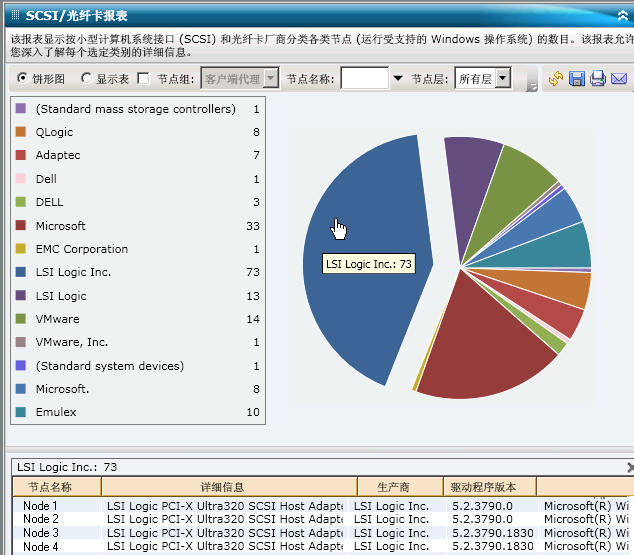
Task: Sort by 节点名称 column header
Action: coord(56,487)
